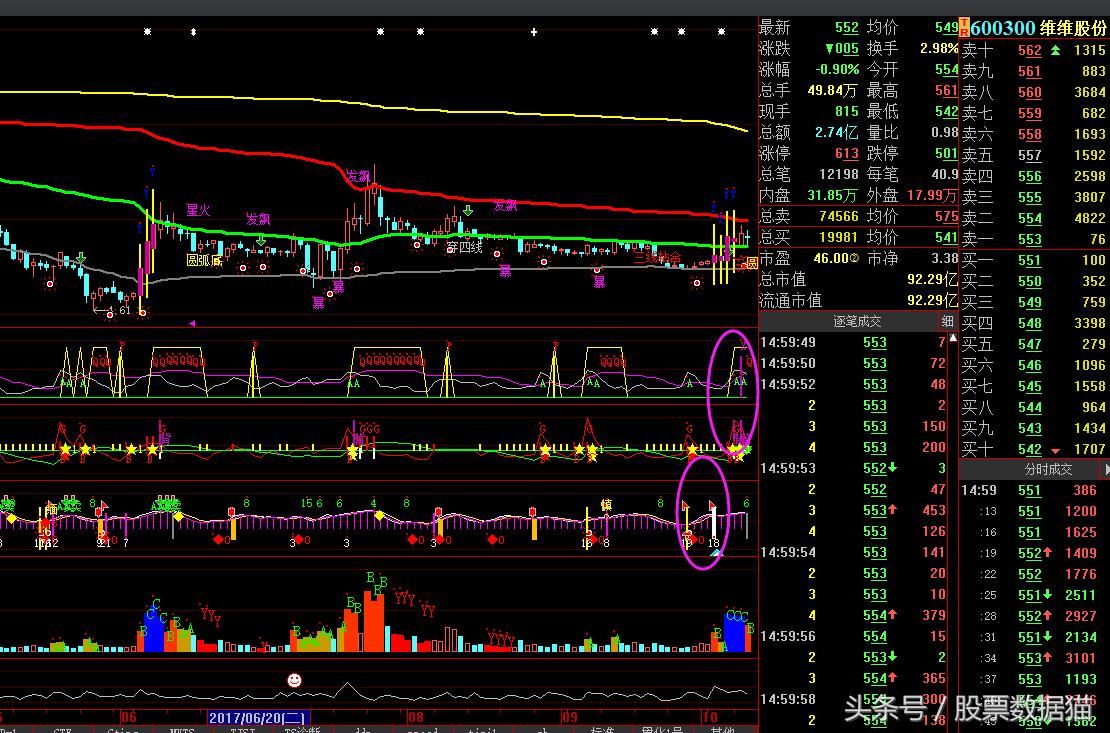
Task: Click the scroll-up arrow of the 逐笔成交 list
Action: pos(953,338)
